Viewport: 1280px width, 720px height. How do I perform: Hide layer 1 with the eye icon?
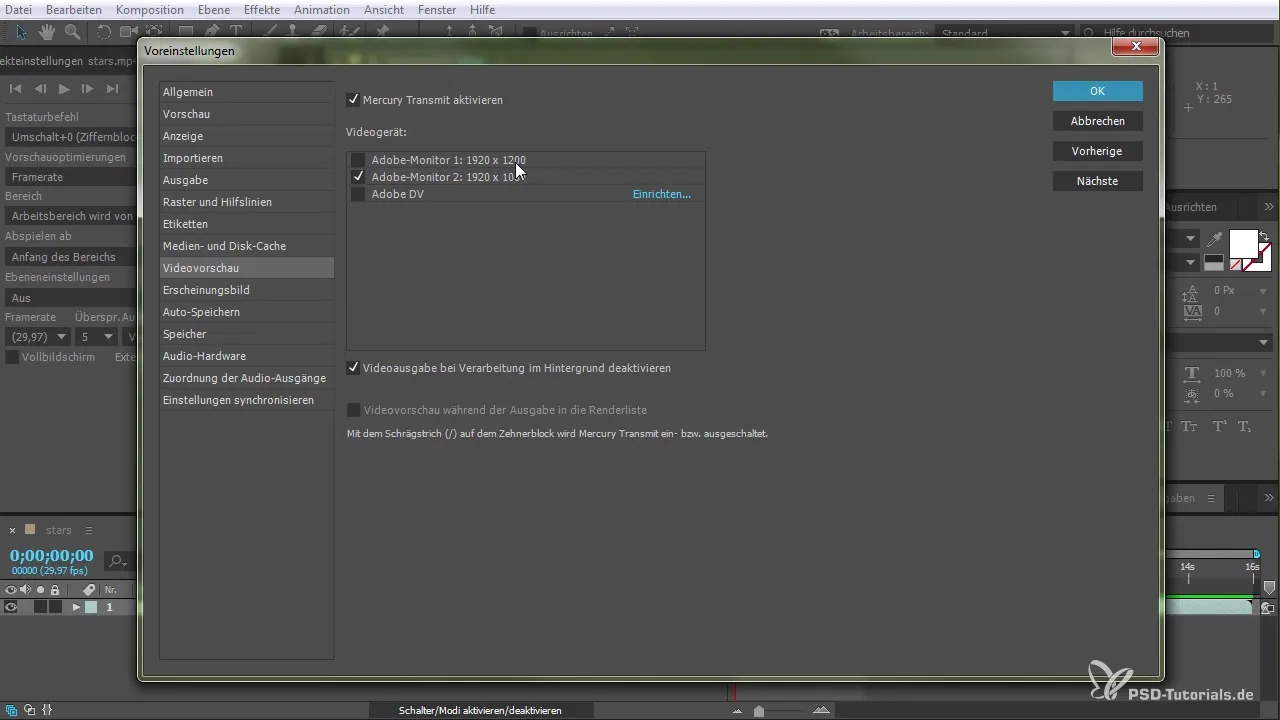click(x=12, y=607)
